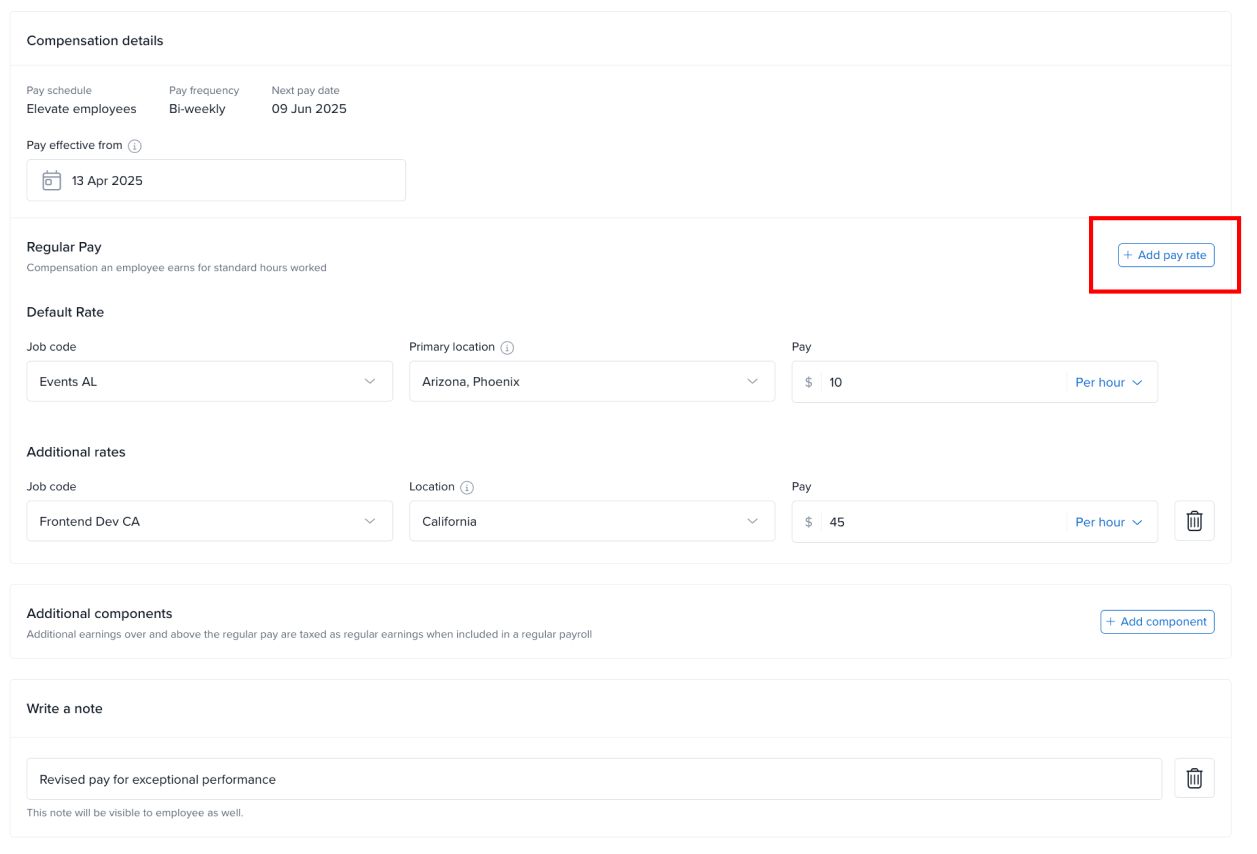Image resolution: width=1257 pixels, height=854 pixels.
Task: Expand the California location dropdown
Action: [591, 522]
